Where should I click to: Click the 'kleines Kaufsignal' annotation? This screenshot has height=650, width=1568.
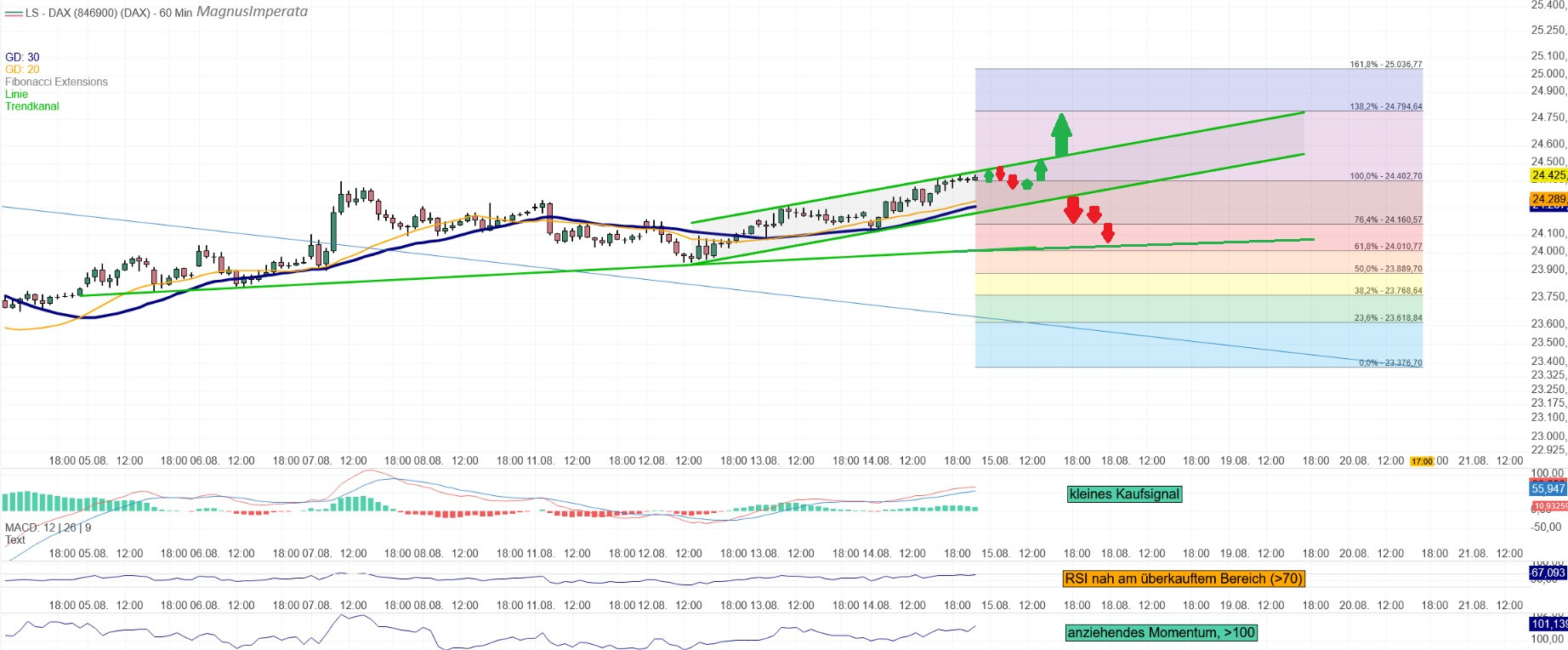[x=1123, y=494]
